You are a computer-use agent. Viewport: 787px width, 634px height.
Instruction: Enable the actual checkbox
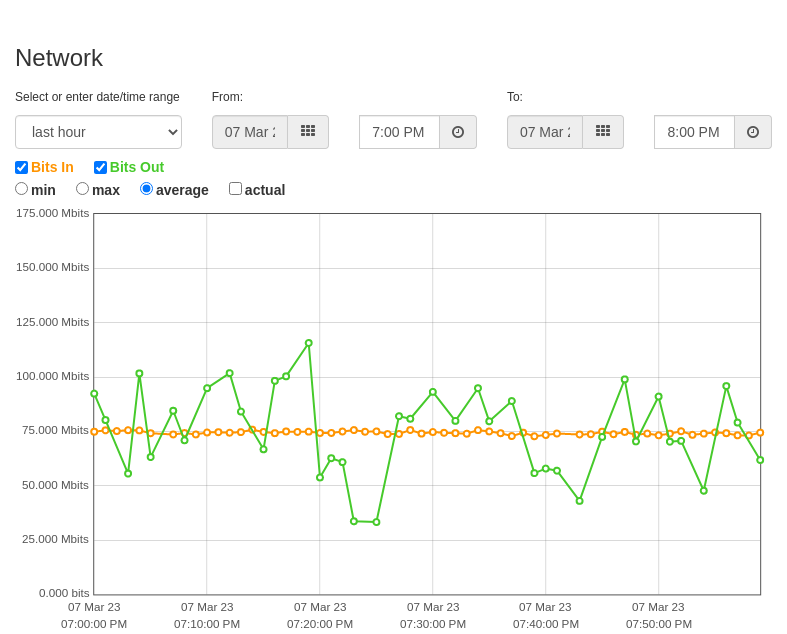click(x=235, y=189)
